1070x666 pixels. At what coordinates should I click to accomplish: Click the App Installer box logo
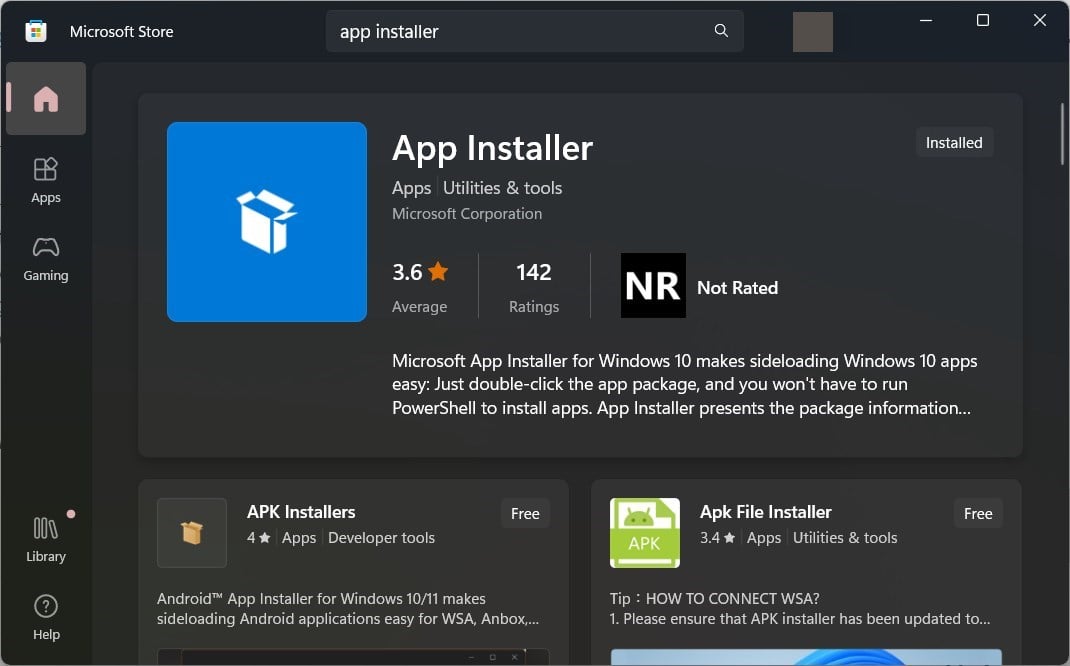(267, 222)
